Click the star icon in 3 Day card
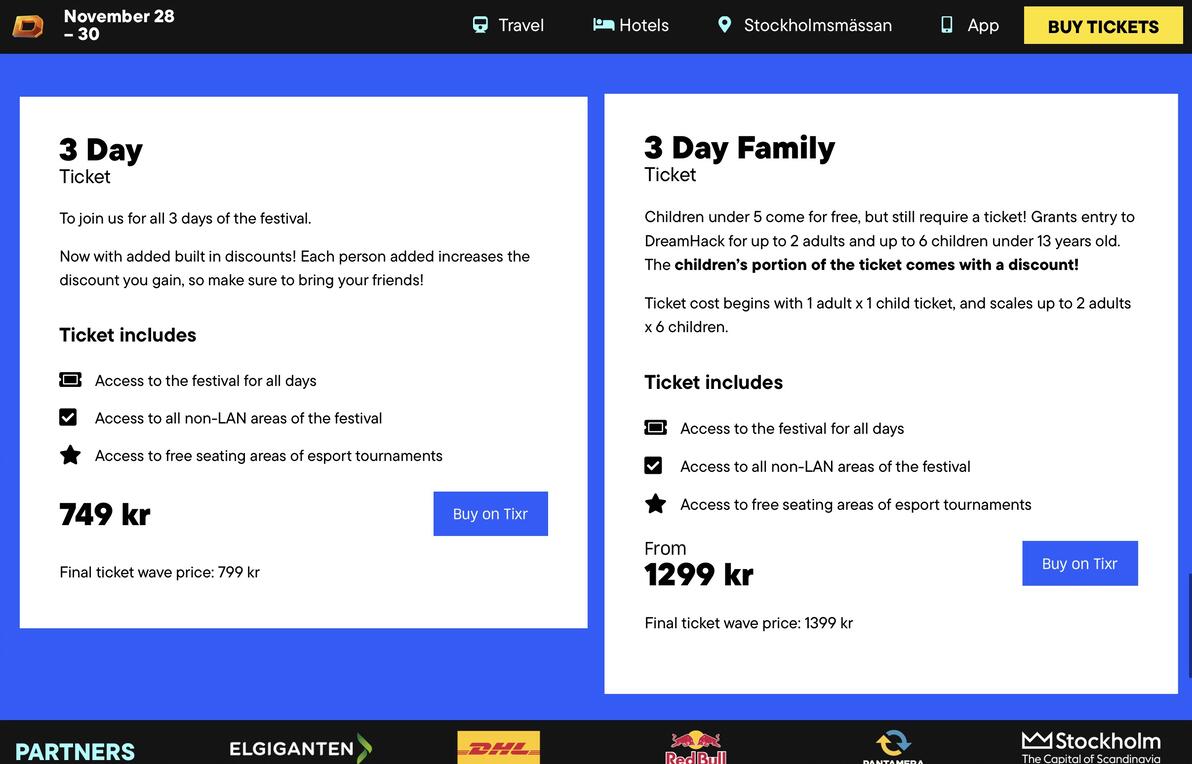1192x764 pixels. click(70, 455)
